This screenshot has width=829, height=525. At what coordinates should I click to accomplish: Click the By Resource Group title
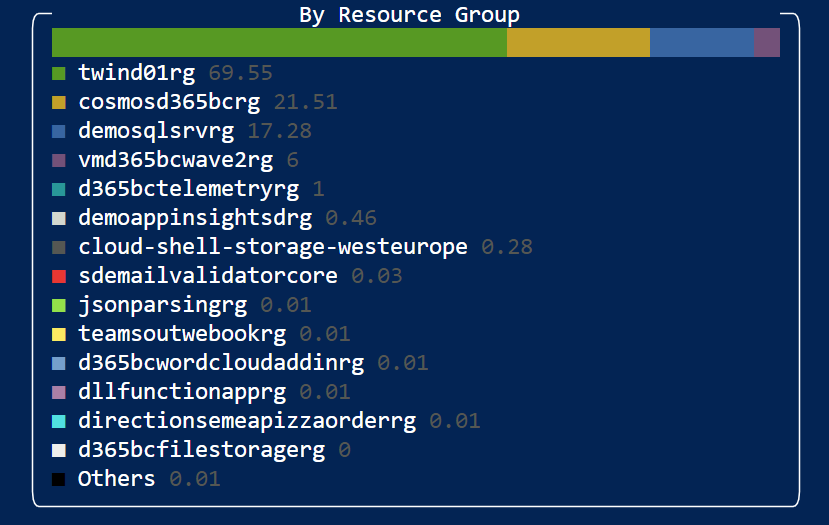(x=409, y=15)
